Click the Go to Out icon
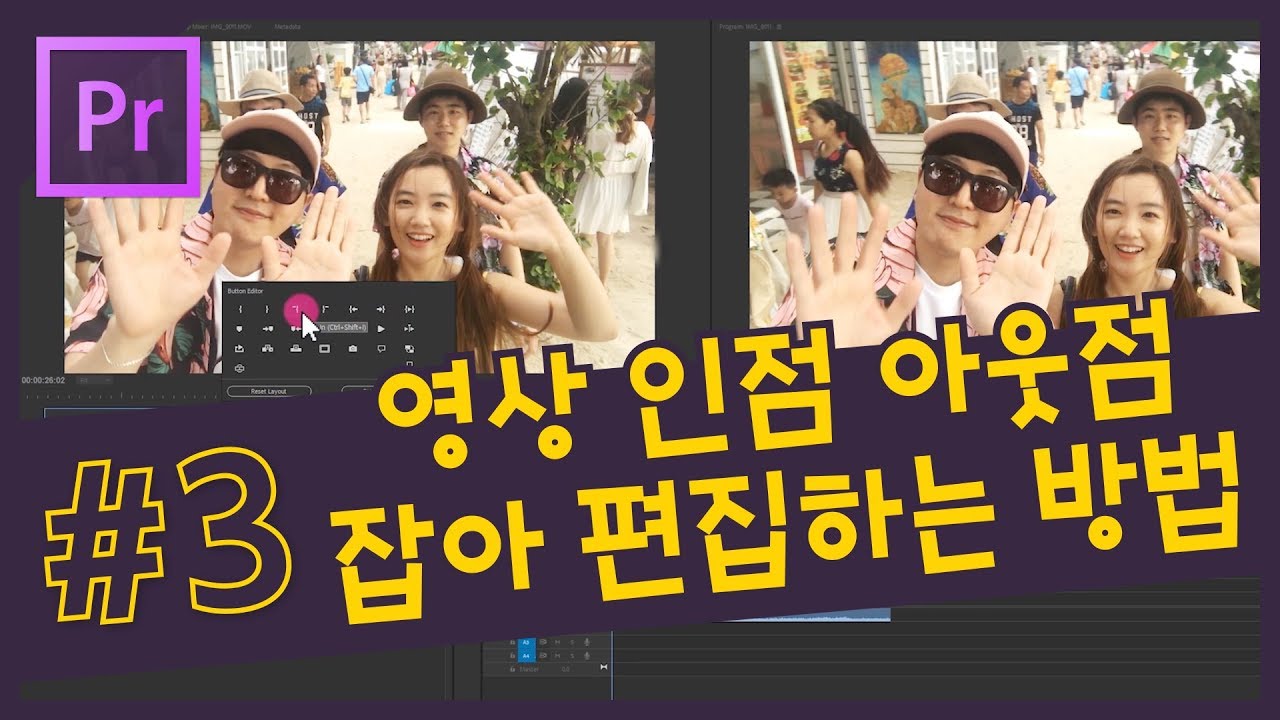Image resolution: width=1280 pixels, height=720 pixels. click(x=381, y=309)
